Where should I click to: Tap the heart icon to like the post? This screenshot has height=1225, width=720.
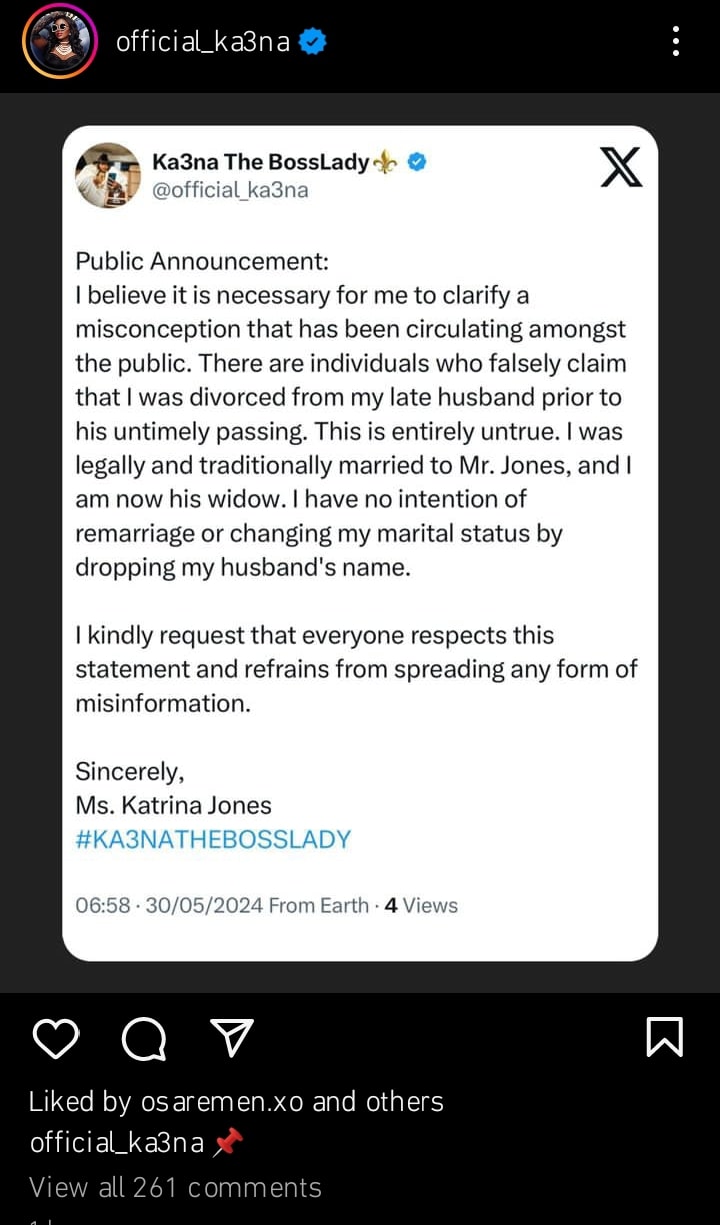coord(56,1039)
